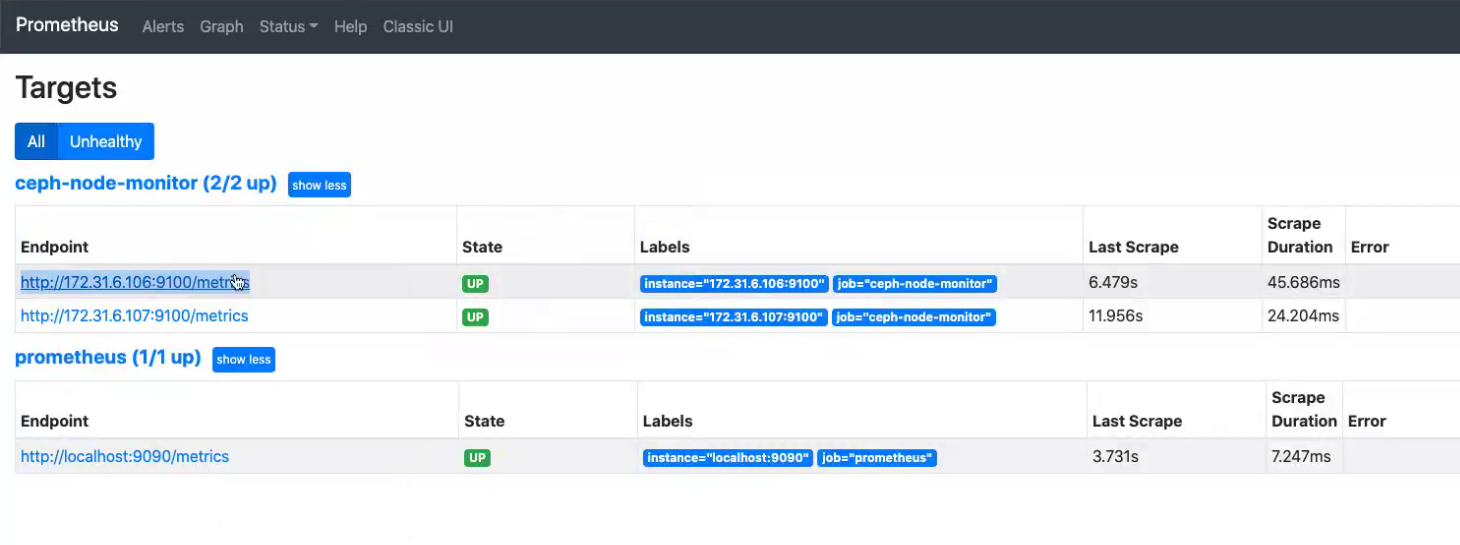This screenshot has height=545, width=1460.
Task: Click instance="172.31.6.107:9100" label
Action: (x=734, y=317)
